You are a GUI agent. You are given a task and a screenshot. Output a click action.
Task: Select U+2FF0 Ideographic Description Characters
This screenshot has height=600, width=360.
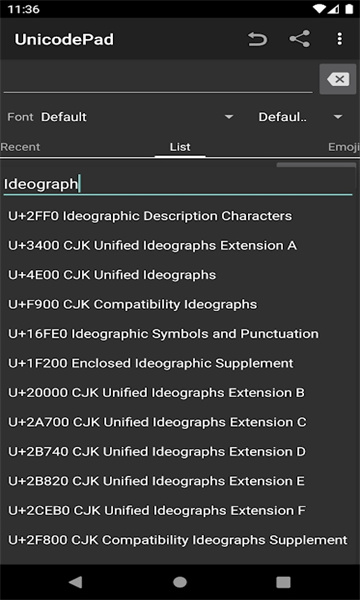[150, 216]
